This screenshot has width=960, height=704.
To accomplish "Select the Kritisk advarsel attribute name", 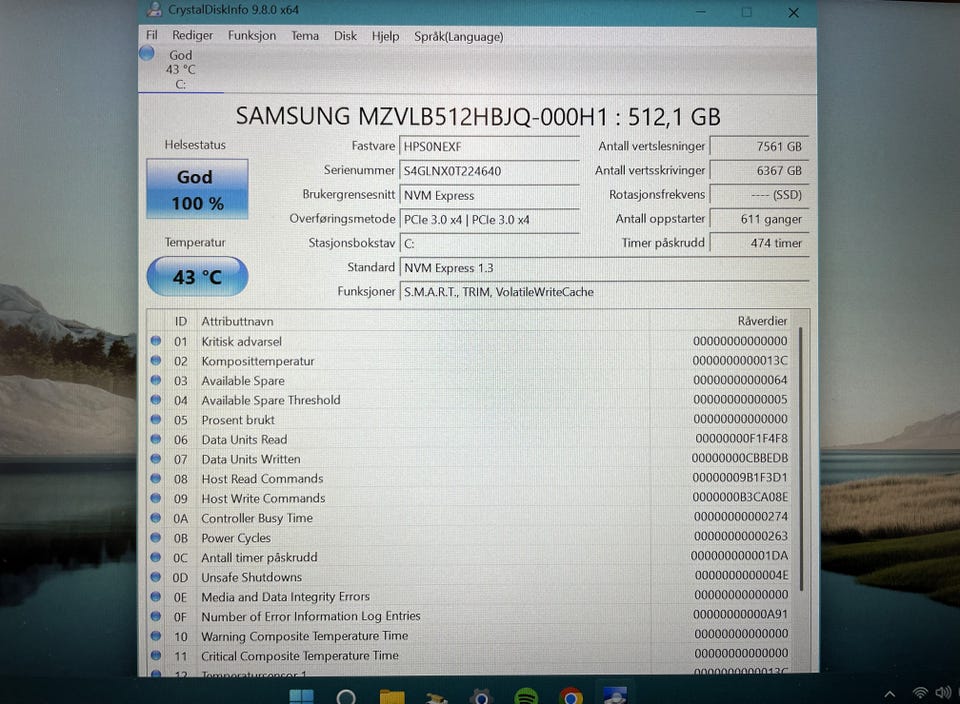I will tap(242, 342).
